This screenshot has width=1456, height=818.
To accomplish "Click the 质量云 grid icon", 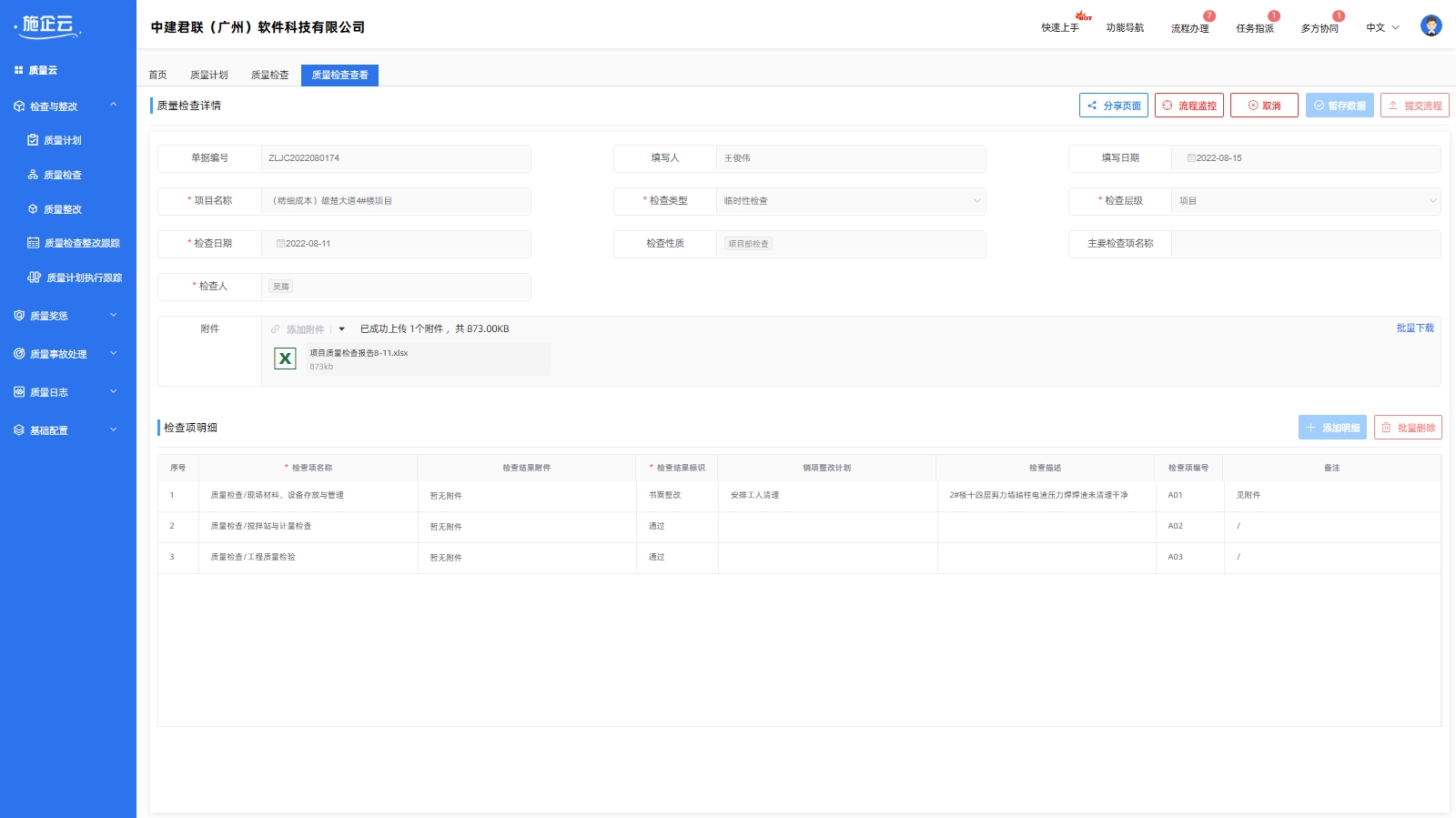I will [x=18, y=70].
